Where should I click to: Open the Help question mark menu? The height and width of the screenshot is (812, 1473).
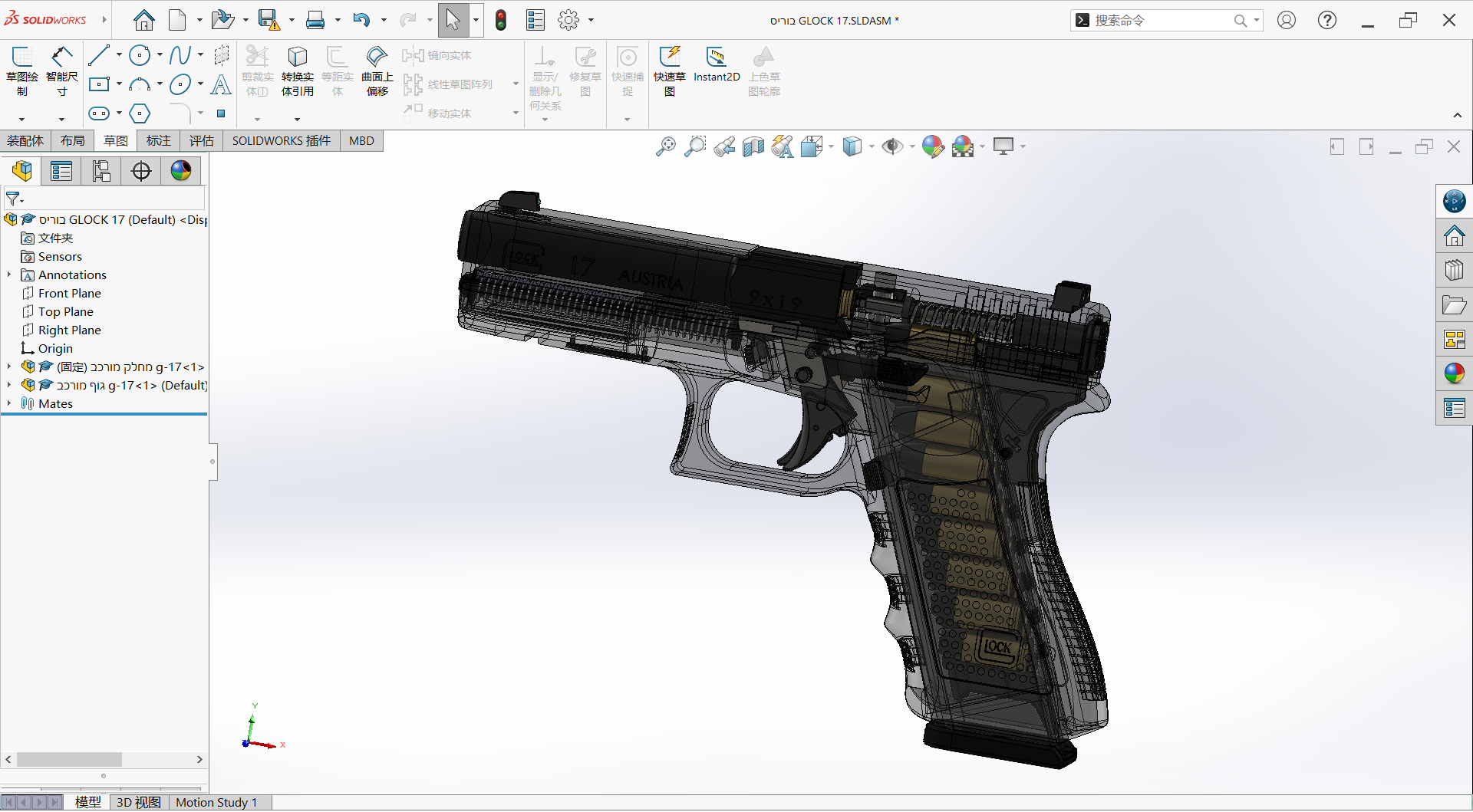coord(1327,20)
